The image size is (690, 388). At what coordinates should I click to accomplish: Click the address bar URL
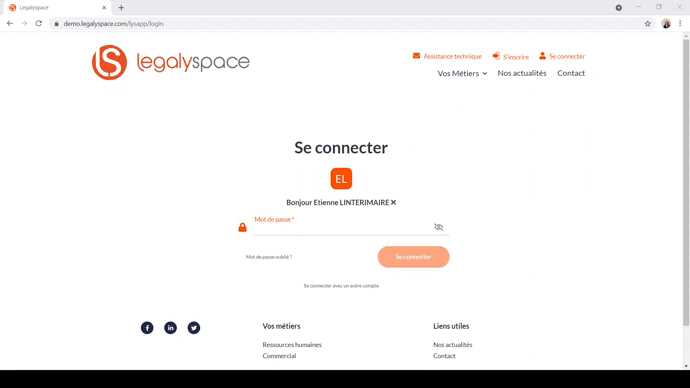click(x=114, y=24)
